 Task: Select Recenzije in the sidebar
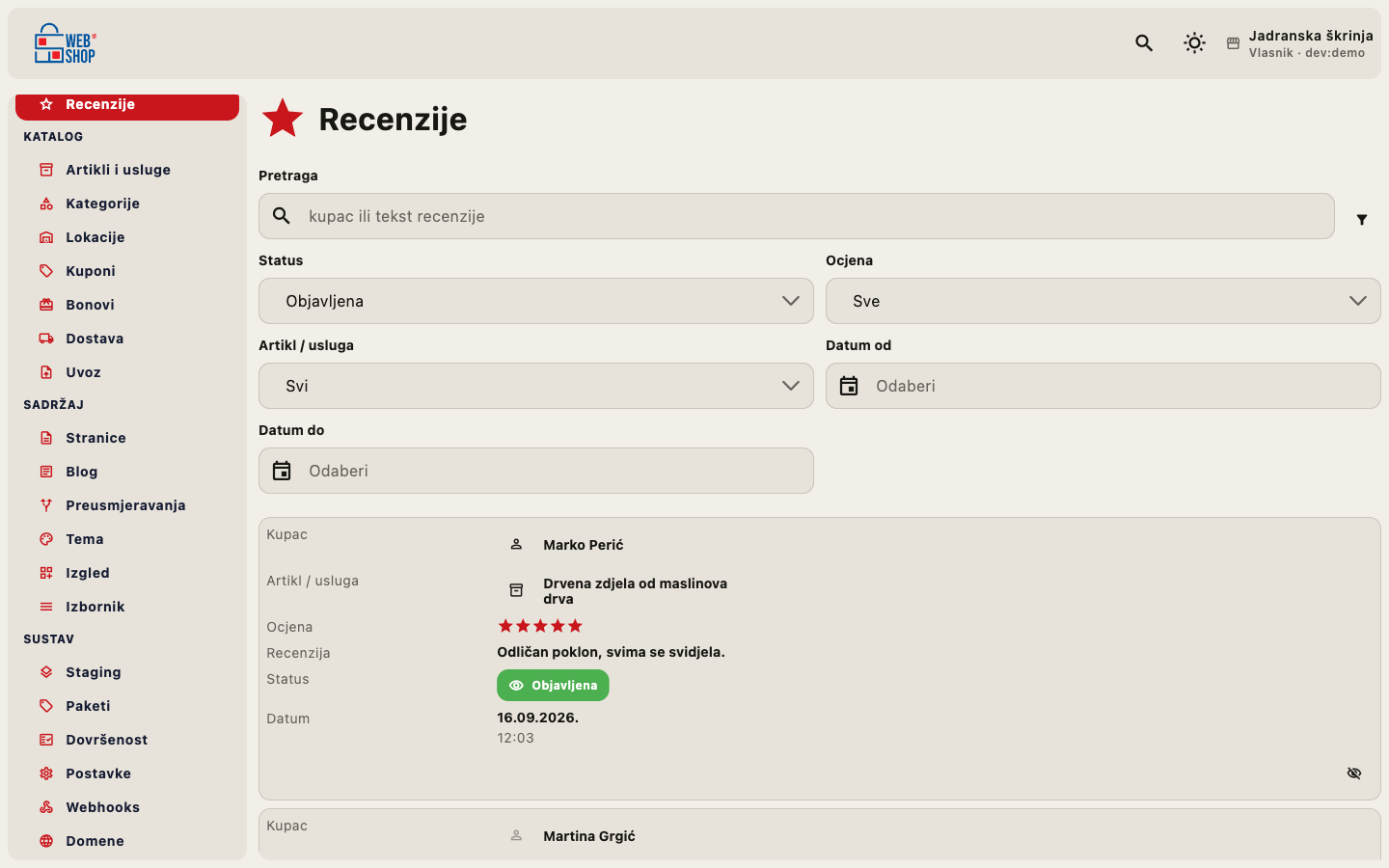[127, 105]
